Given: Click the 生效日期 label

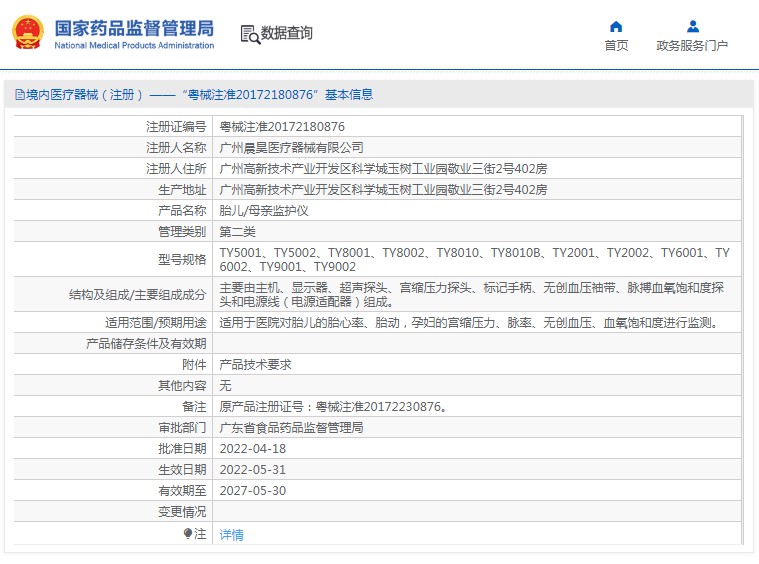Looking at the screenshot, I should coord(182,470).
